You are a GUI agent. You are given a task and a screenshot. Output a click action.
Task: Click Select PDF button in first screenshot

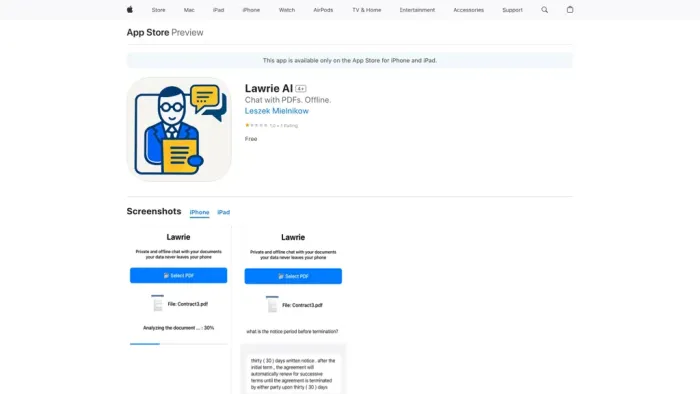coord(179,275)
